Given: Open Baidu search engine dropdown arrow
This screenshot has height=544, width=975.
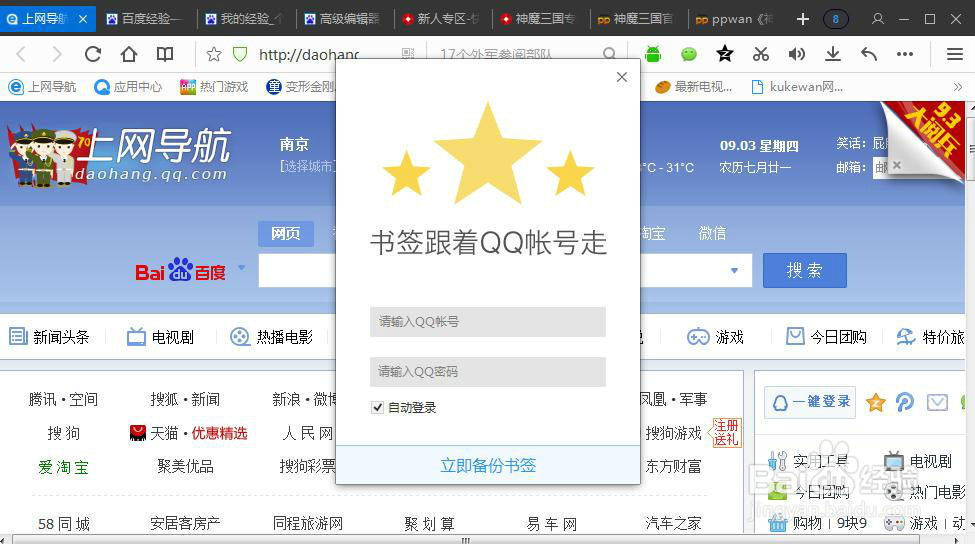Looking at the screenshot, I should 242,268.
